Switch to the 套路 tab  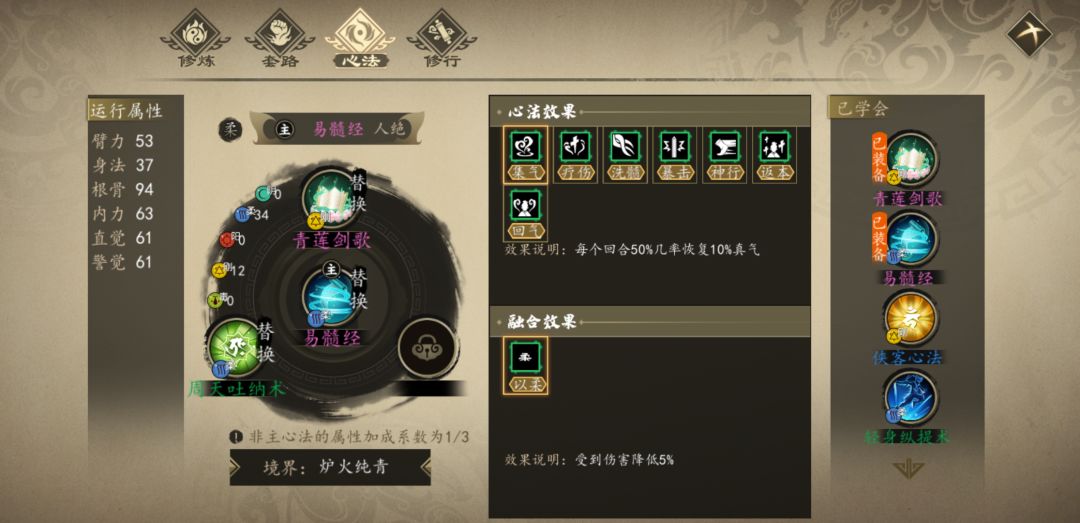pyautogui.click(x=279, y=39)
